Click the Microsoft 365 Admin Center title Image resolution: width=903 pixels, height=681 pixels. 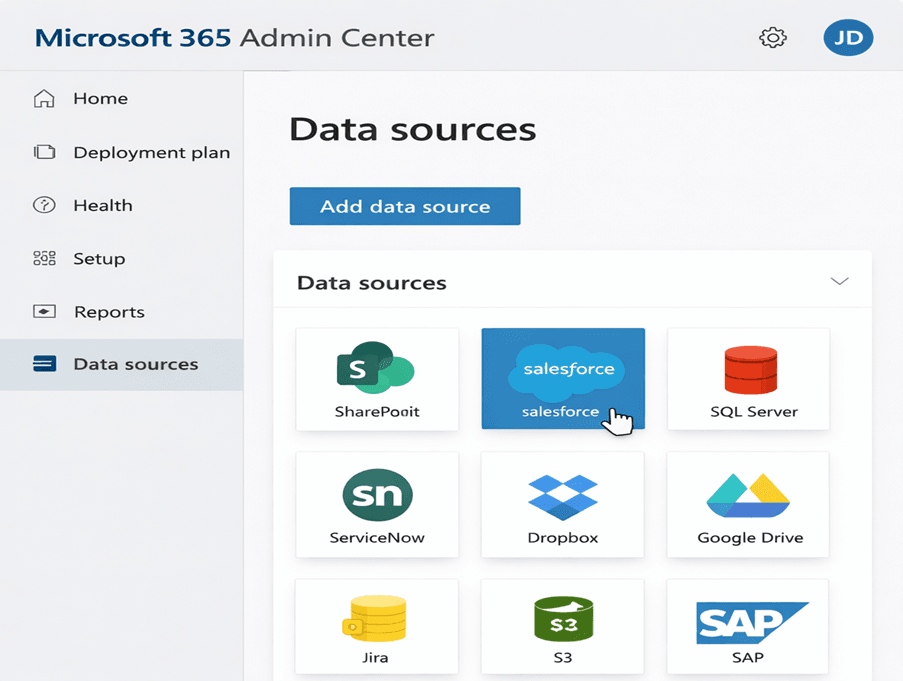click(x=234, y=39)
